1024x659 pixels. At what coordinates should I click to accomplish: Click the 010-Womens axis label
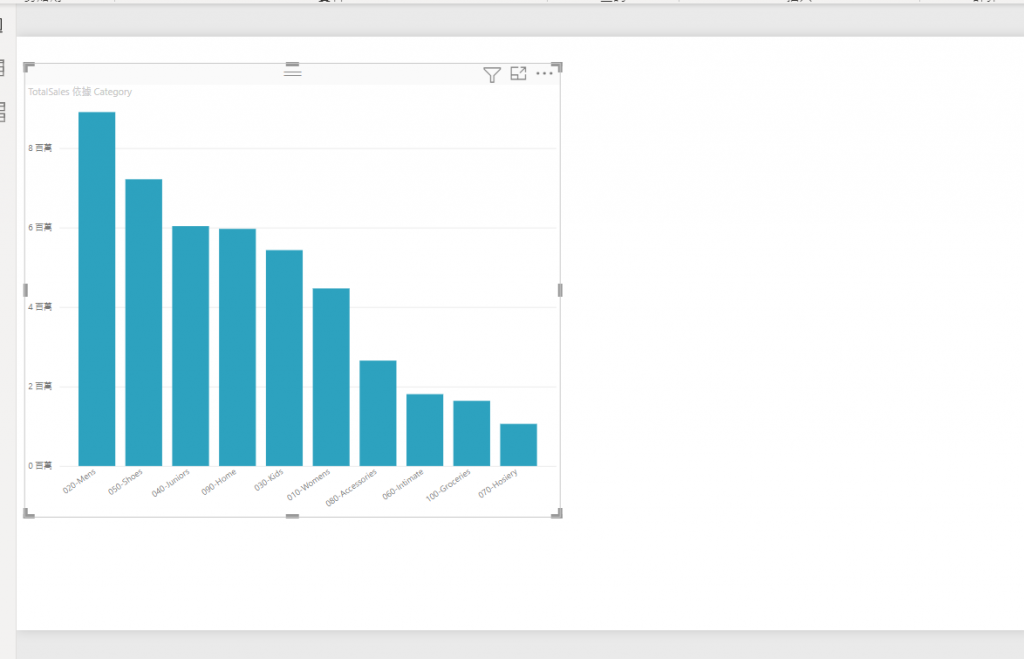coord(308,485)
